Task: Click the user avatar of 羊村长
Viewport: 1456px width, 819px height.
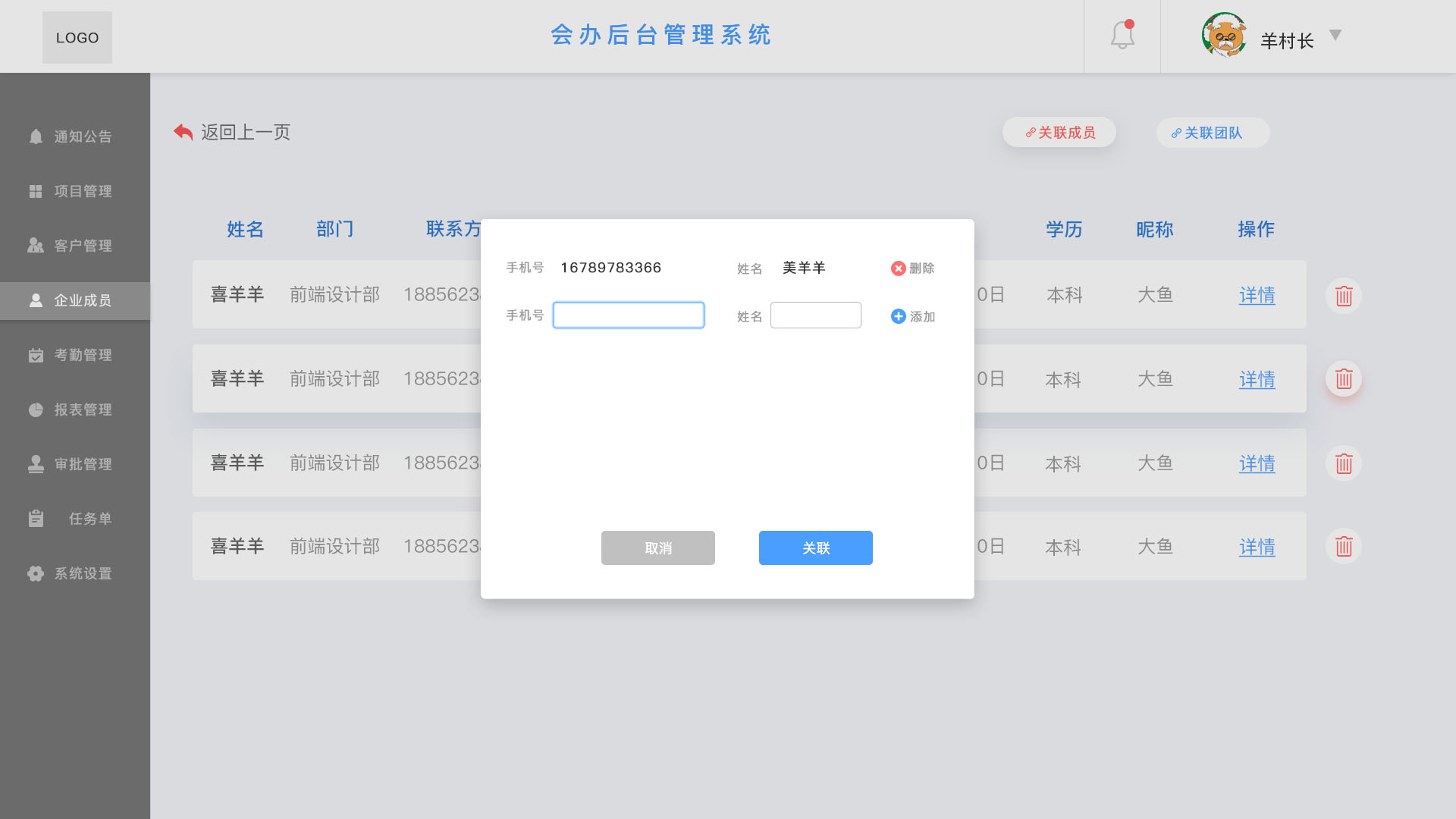Action: click(1224, 35)
